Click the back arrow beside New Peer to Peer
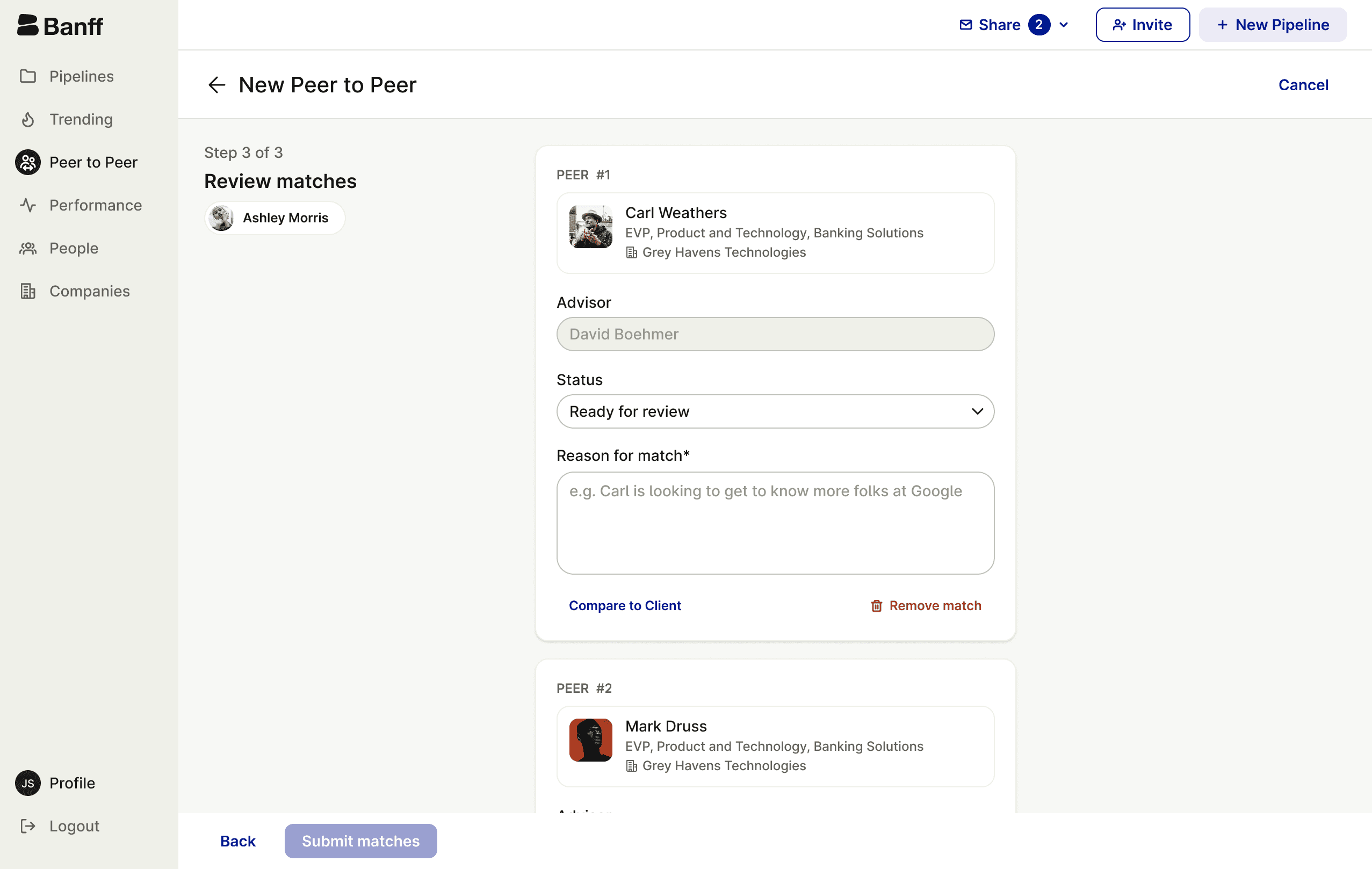 tap(216, 85)
